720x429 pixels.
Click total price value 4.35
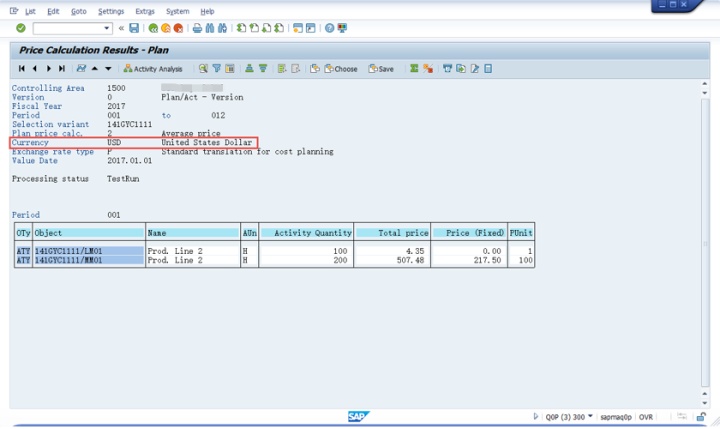coord(415,251)
